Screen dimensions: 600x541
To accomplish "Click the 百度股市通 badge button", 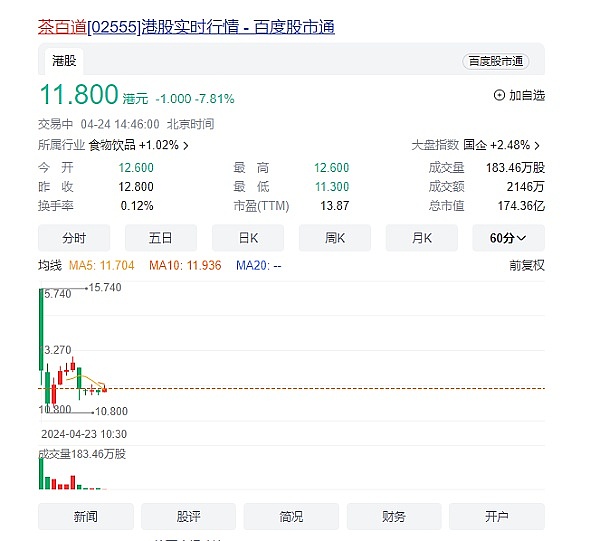I will point(496,61).
